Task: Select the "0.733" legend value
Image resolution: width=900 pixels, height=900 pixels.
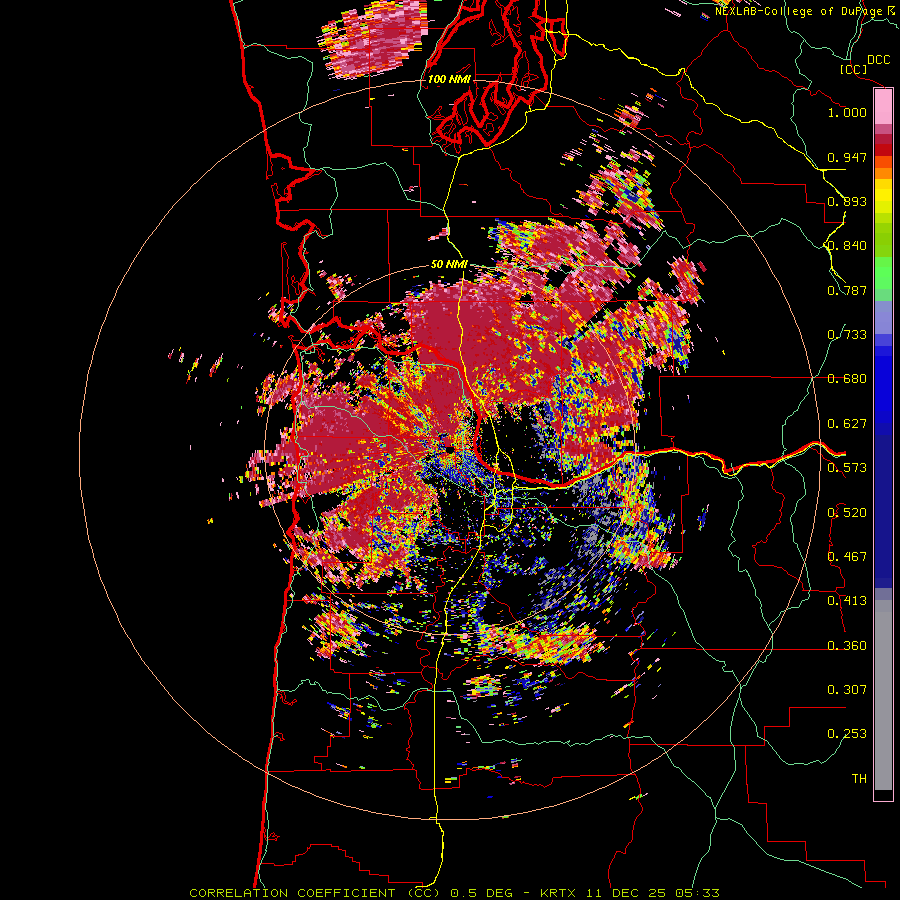Action: pyautogui.click(x=847, y=335)
